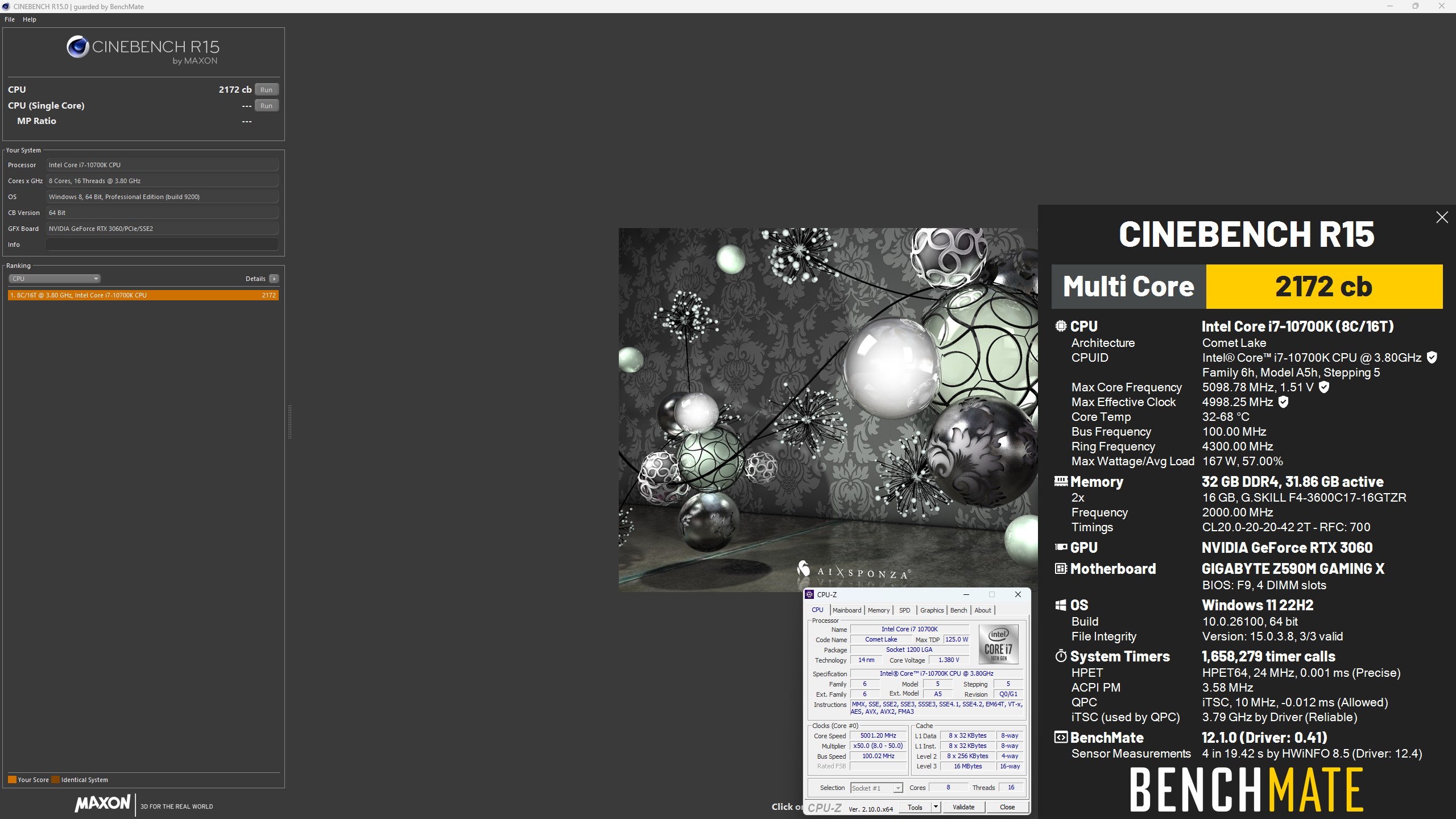This screenshot has width=1456, height=819.
Task: Click the Core Voltage 1.380 V value
Action: click(949, 660)
